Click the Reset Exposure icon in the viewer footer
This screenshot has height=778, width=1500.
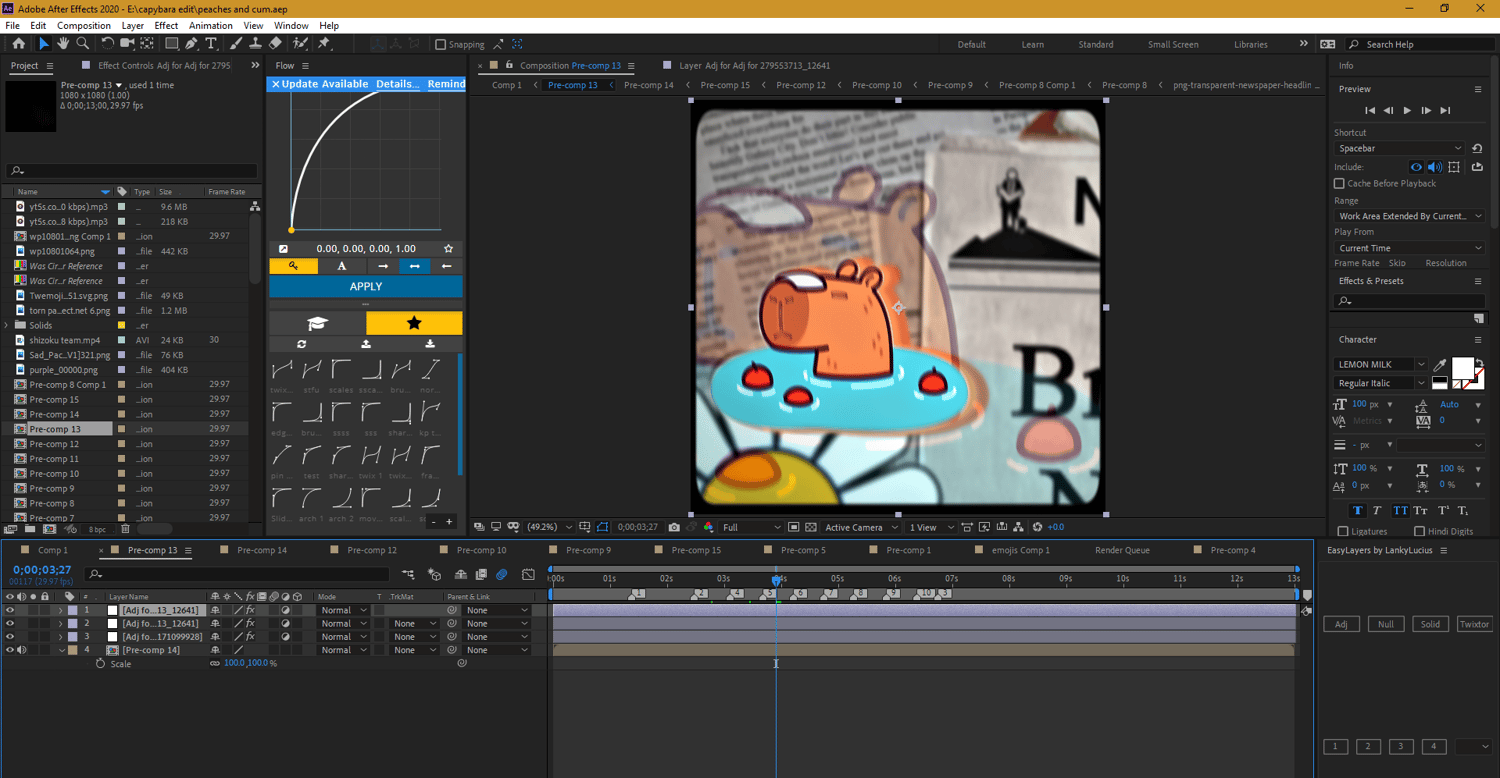(x=1037, y=527)
